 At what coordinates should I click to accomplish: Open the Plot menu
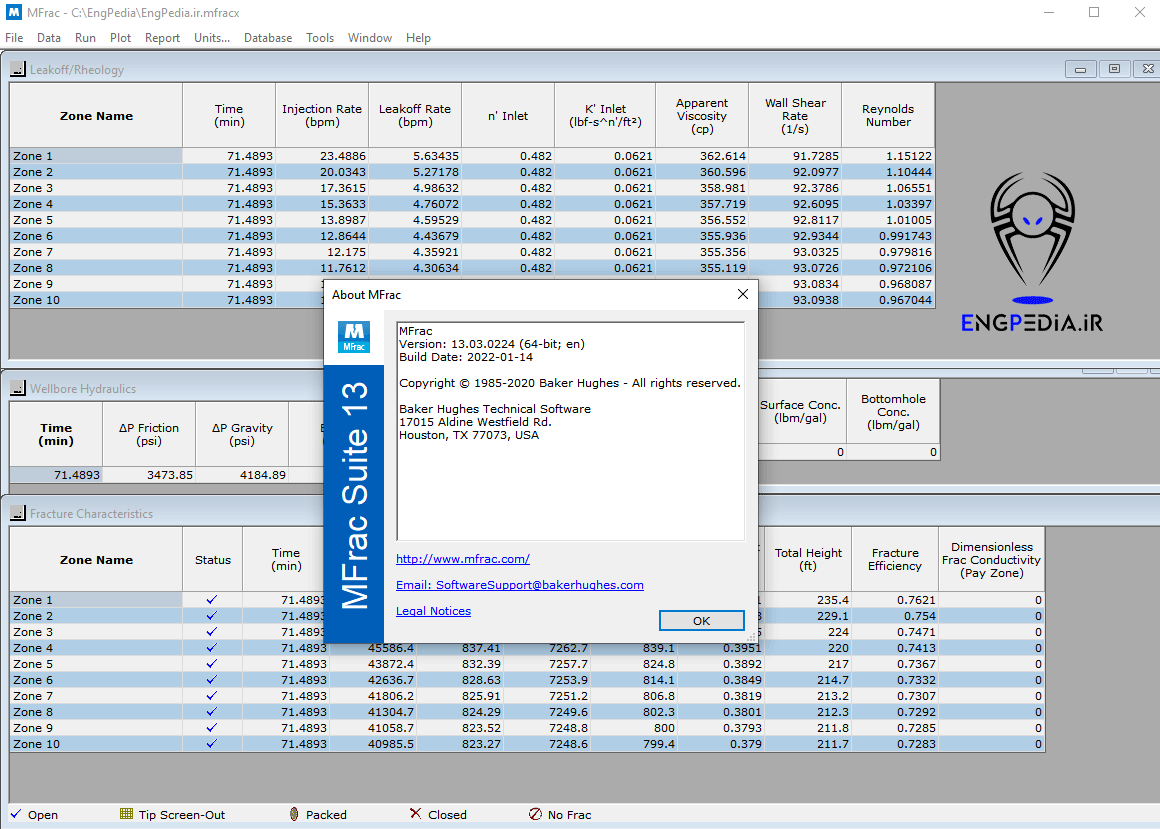pos(120,38)
